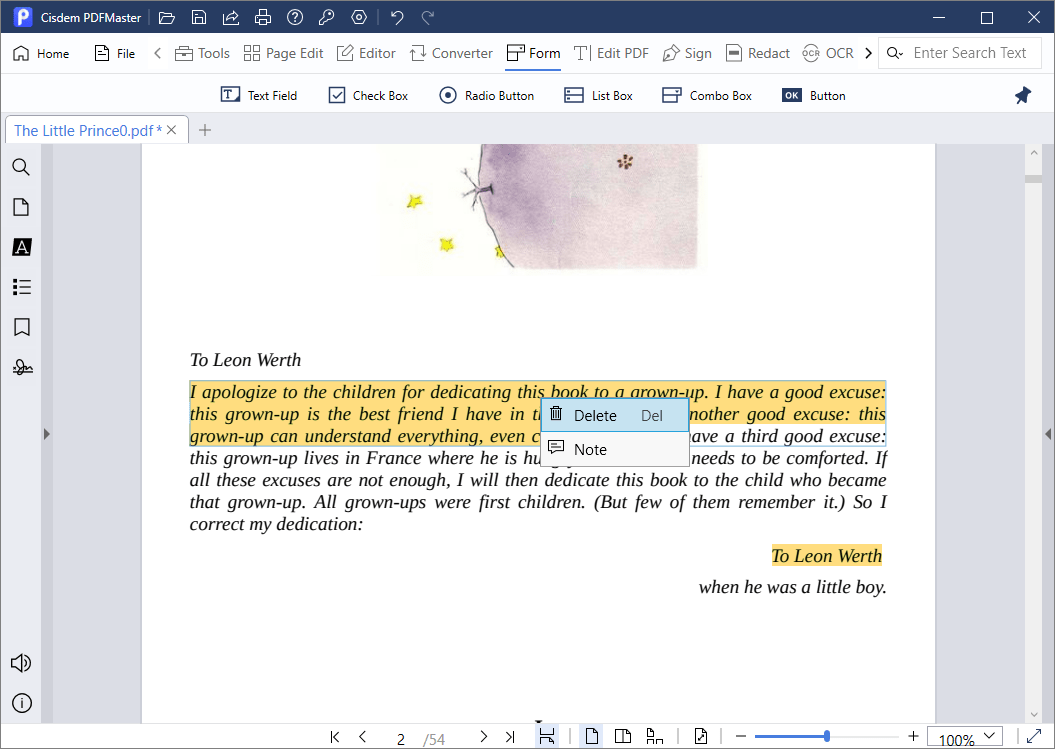Switch to the Editor tab
This screenshot has width=1055, height=749.
(x=366, y=53)
